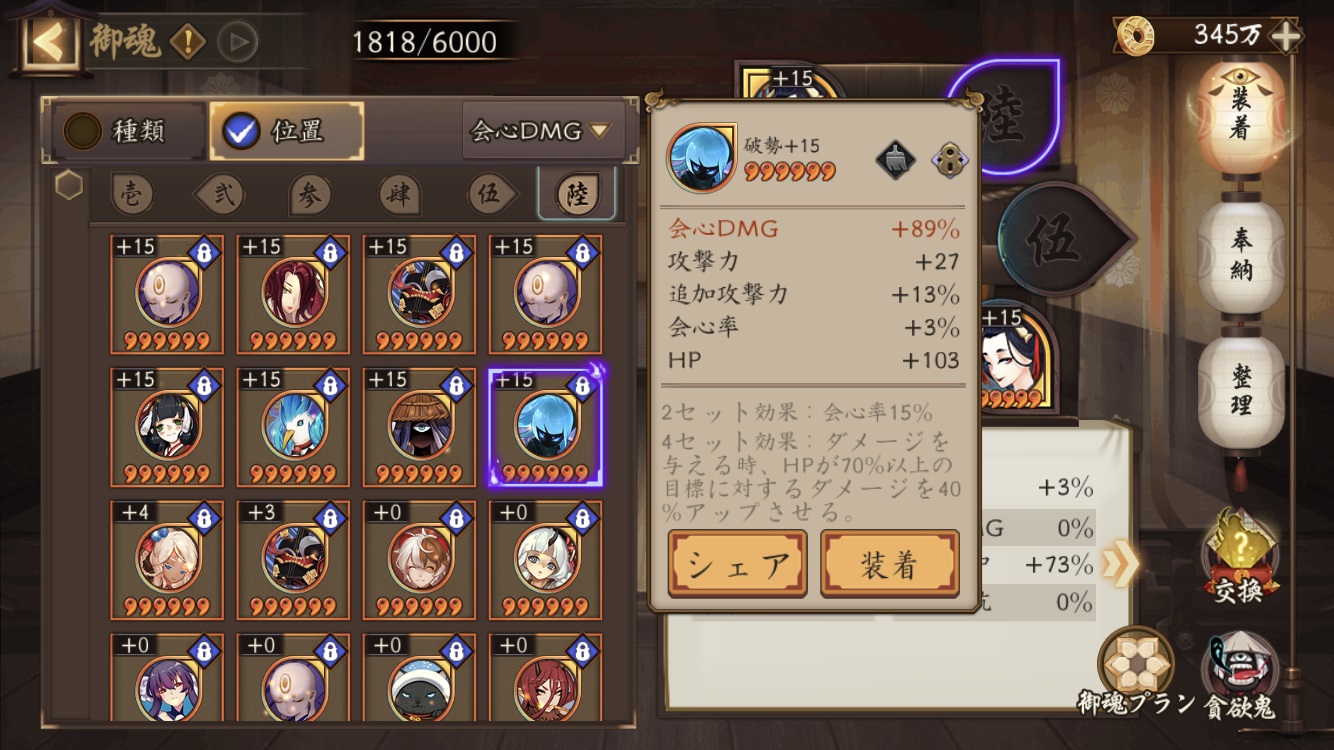The height and width of the screenshot is (750, 1334).
Task: Open 御魂プラン icon
Action: [1135, 662]
